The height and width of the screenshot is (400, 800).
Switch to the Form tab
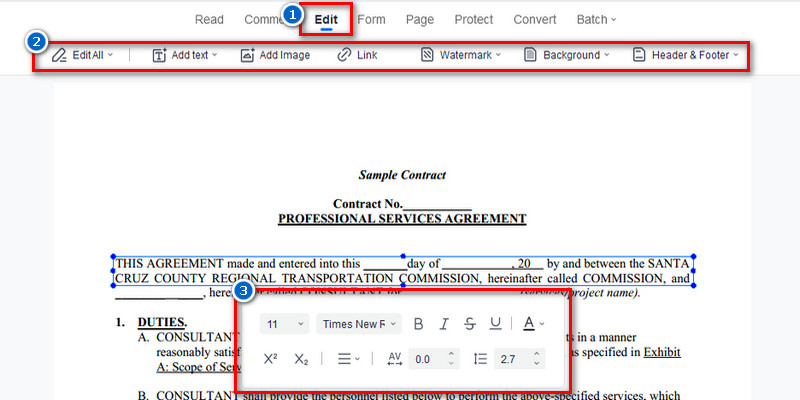tap(371, 20)
